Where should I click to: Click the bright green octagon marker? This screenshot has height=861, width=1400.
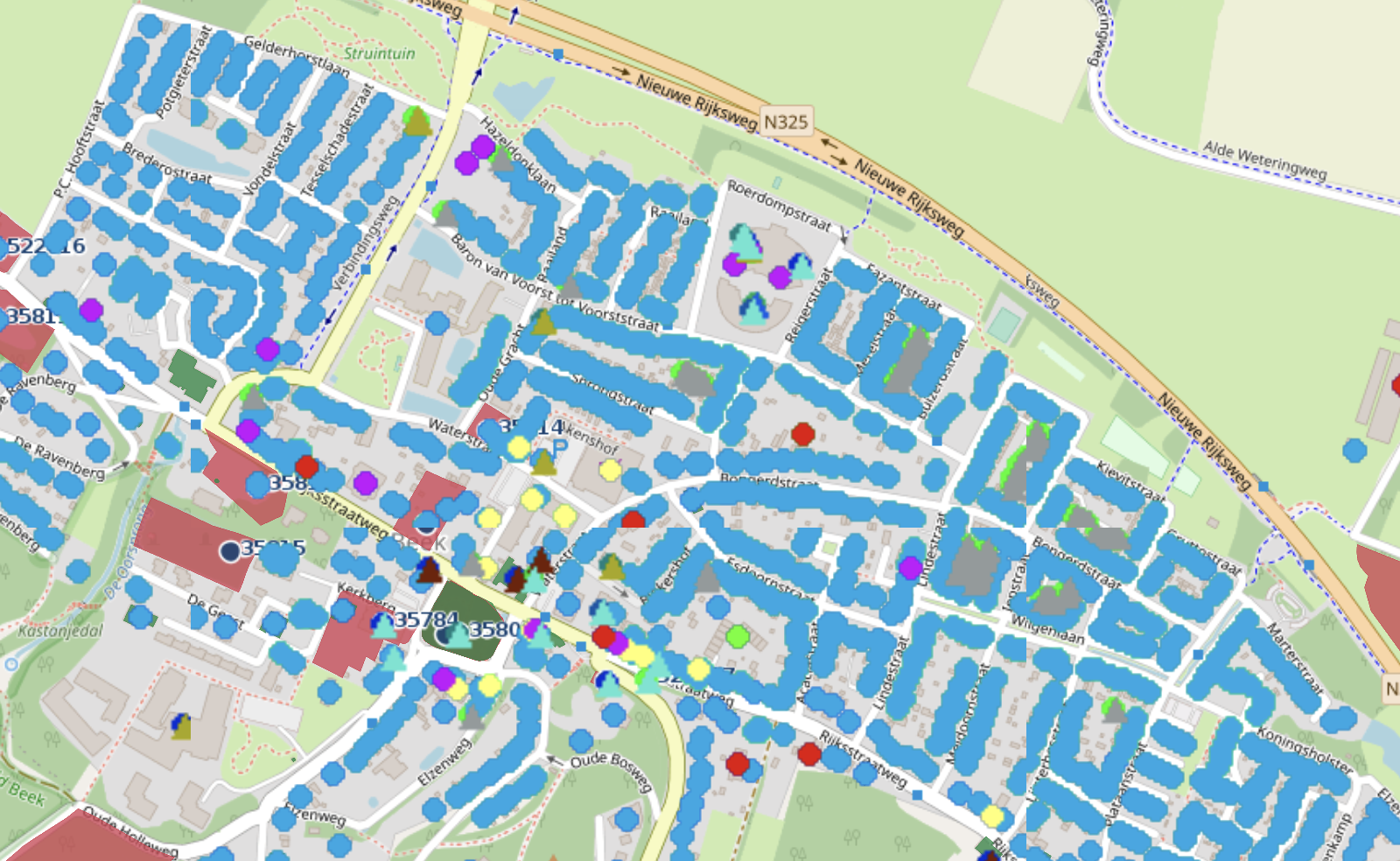click(x=738, y=636)
